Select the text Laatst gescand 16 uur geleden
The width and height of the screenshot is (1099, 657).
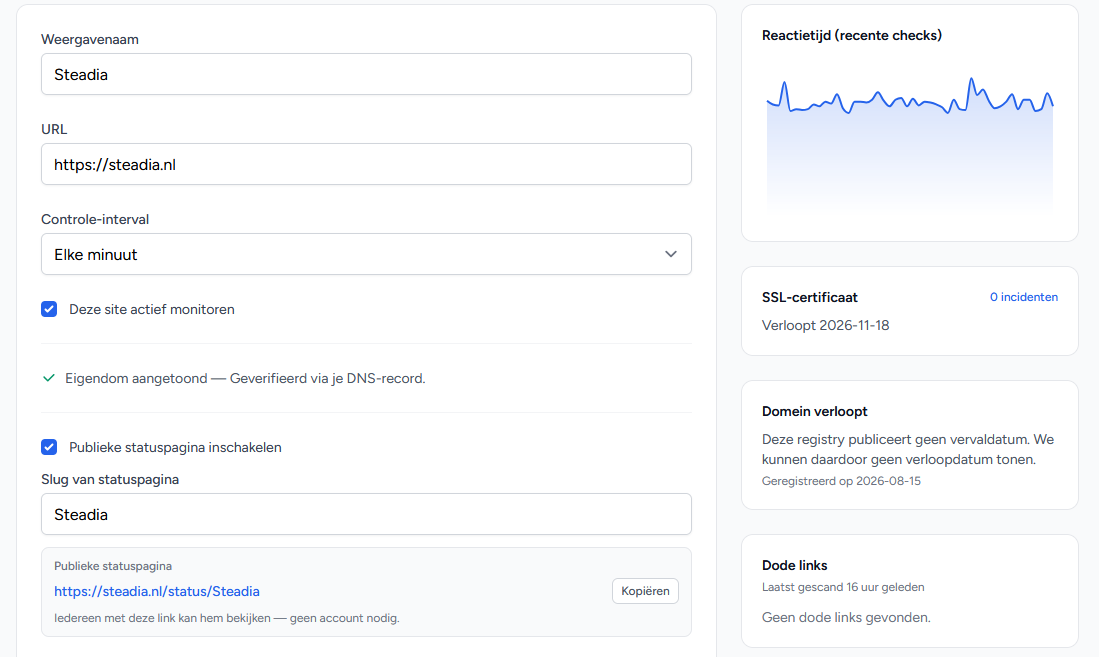[843, 588]
